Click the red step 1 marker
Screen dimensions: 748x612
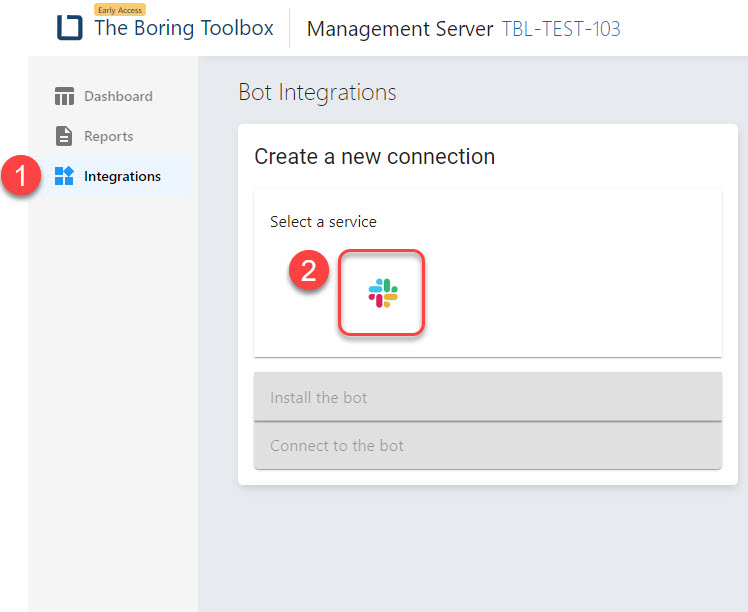point(21,175)
